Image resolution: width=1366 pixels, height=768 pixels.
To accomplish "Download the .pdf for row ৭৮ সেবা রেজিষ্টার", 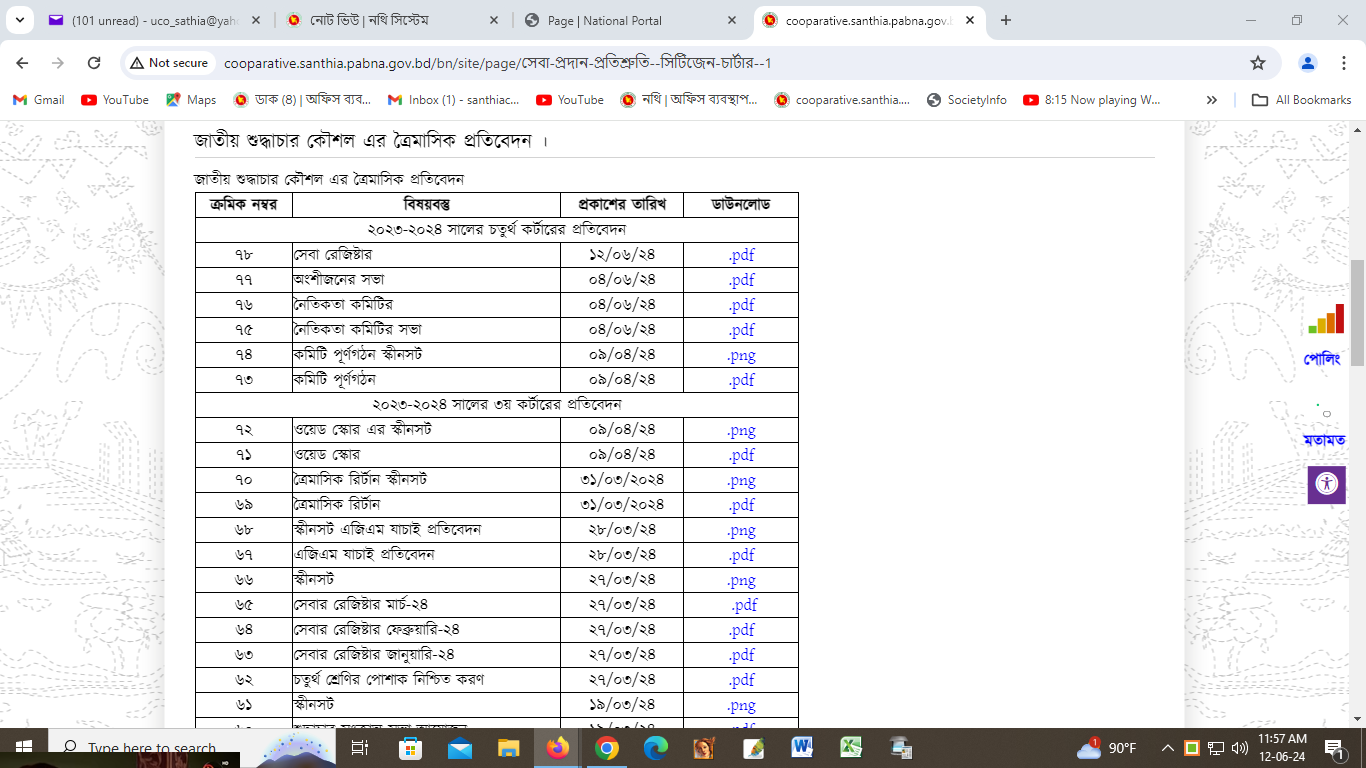I will (741, 255).
